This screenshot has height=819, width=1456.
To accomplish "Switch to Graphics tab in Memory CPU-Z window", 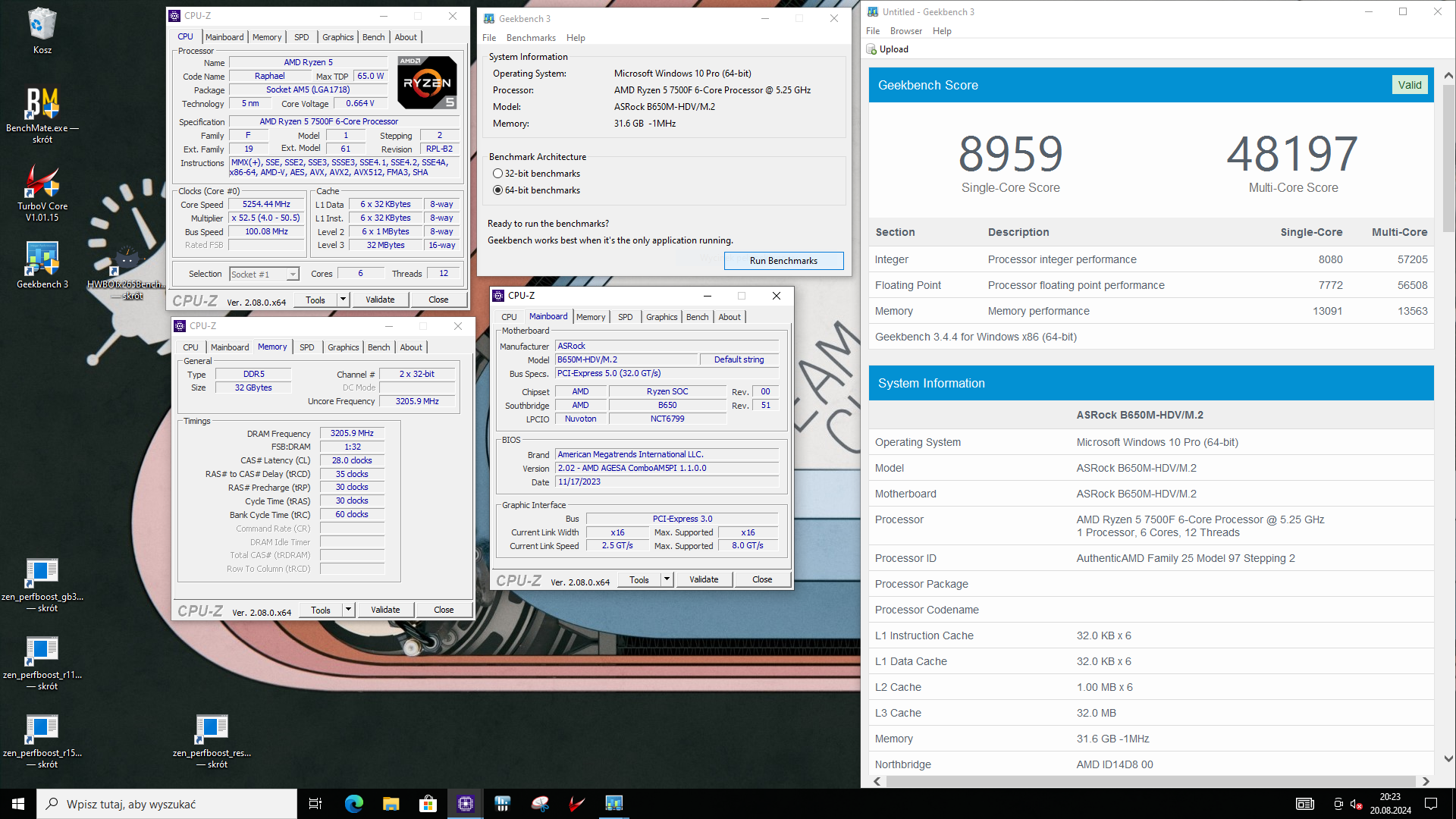I will click(x=343, y=347).
